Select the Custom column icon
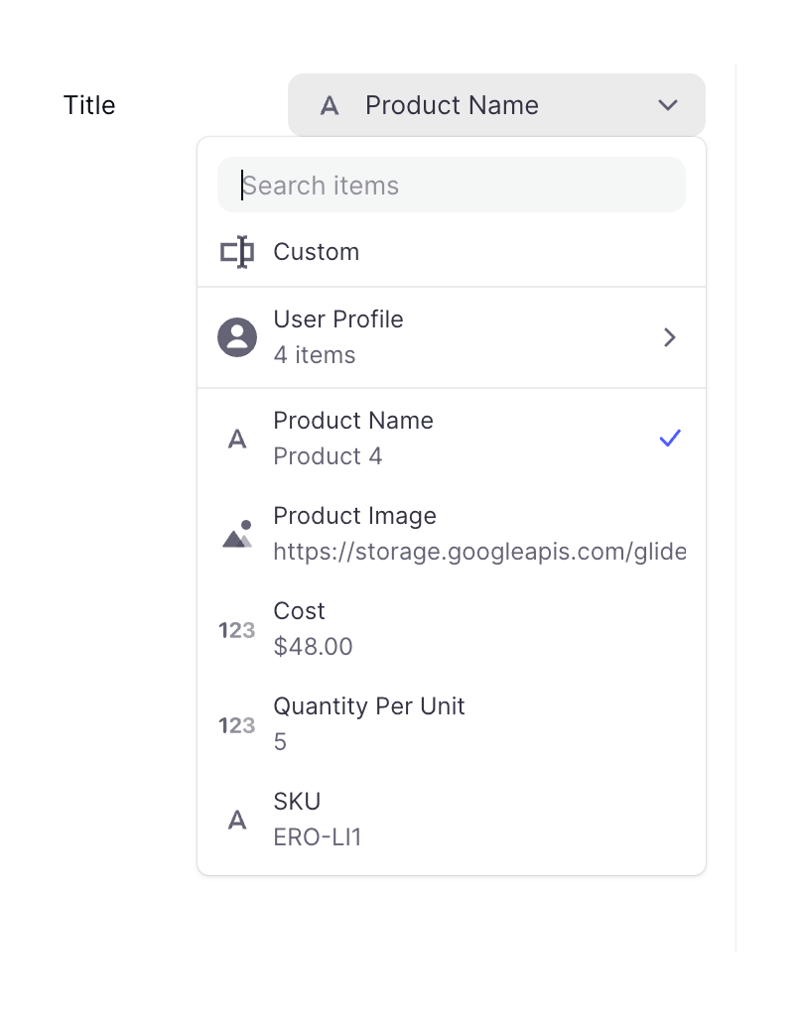The width and height of the screenshot is (800, 1016). click(x=236, y=251)
